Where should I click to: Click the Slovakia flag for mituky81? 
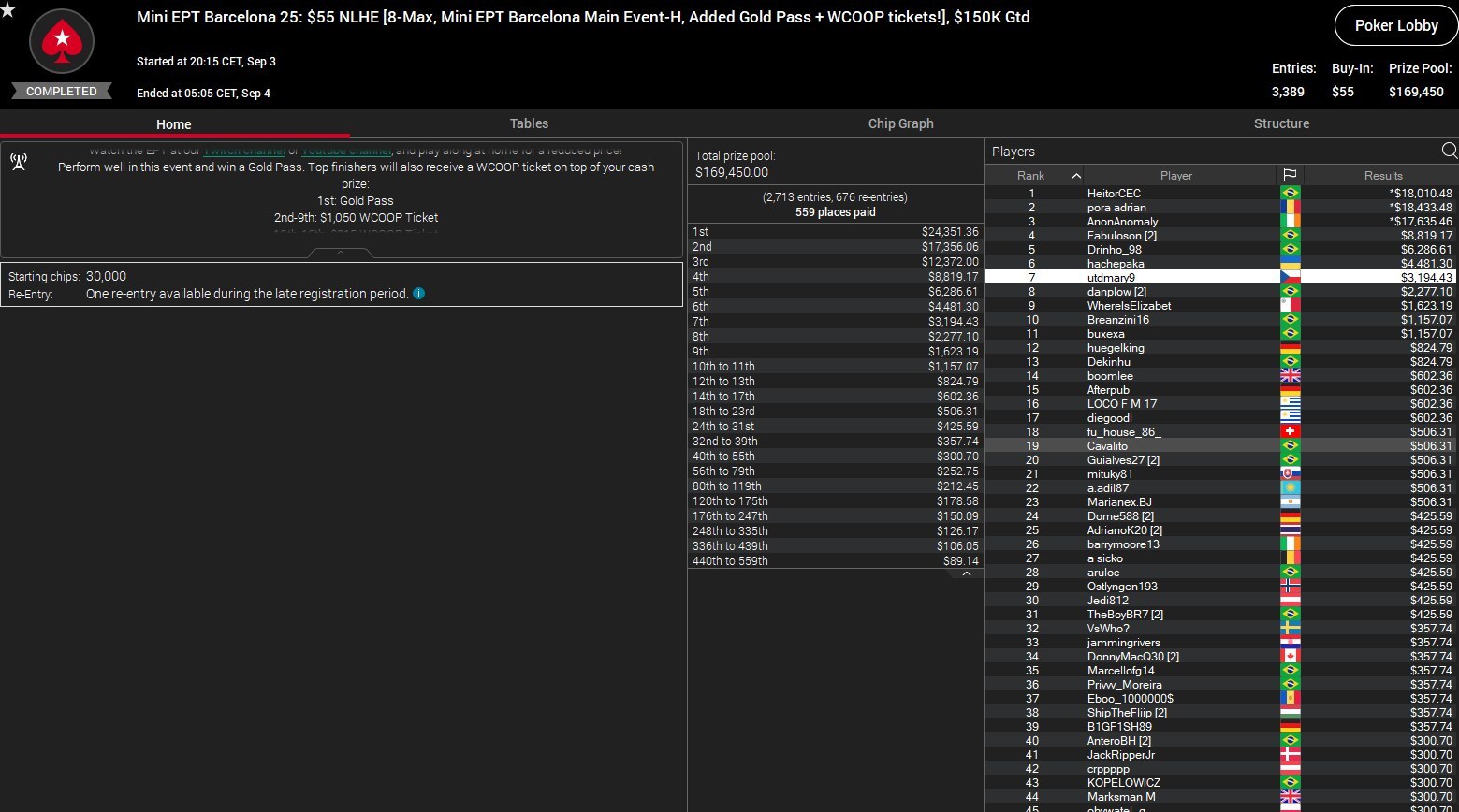tap(1291, 473)
